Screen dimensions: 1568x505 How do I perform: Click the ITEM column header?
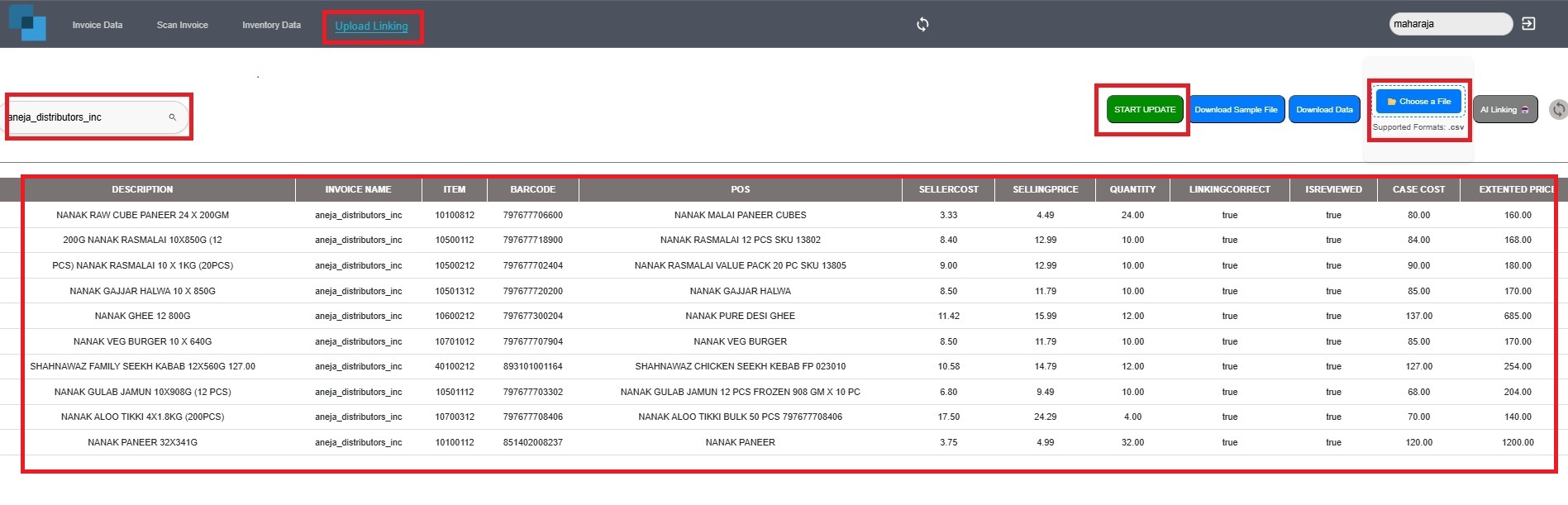[x=455, y=189]
